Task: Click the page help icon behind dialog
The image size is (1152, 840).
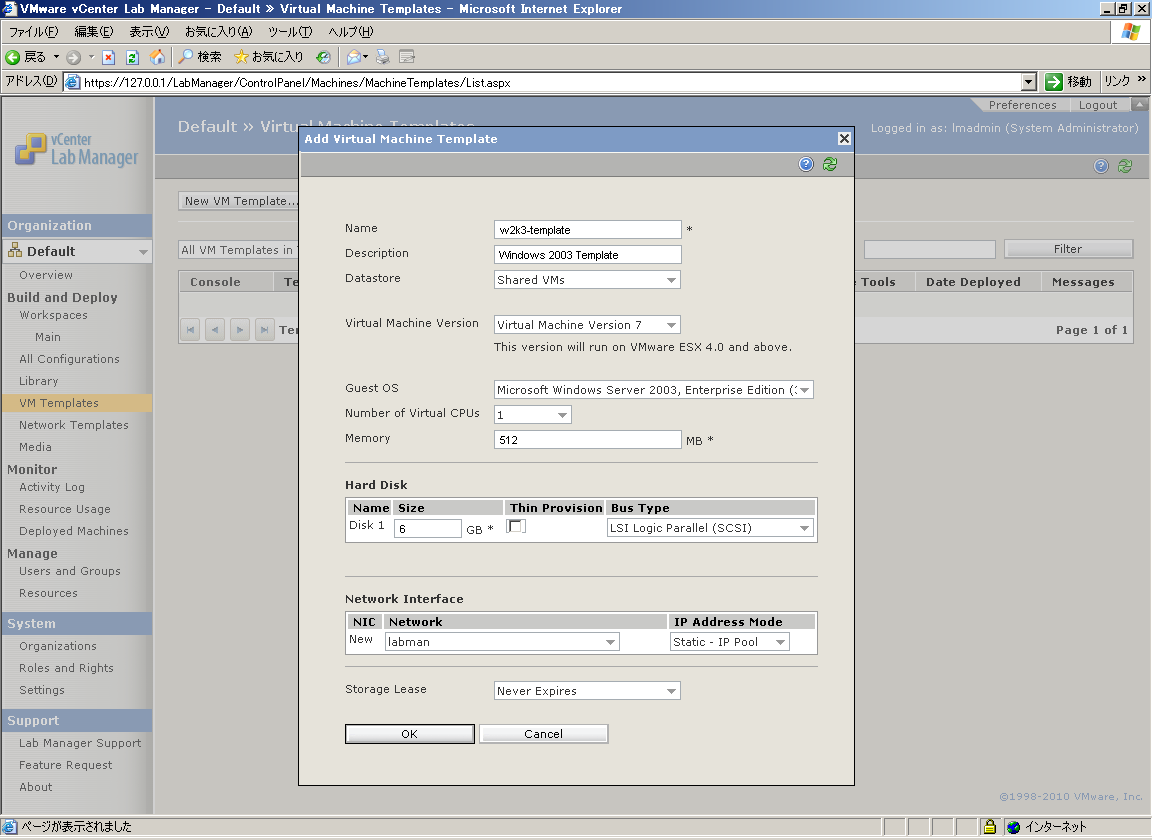Action: tap(1101, 166)
